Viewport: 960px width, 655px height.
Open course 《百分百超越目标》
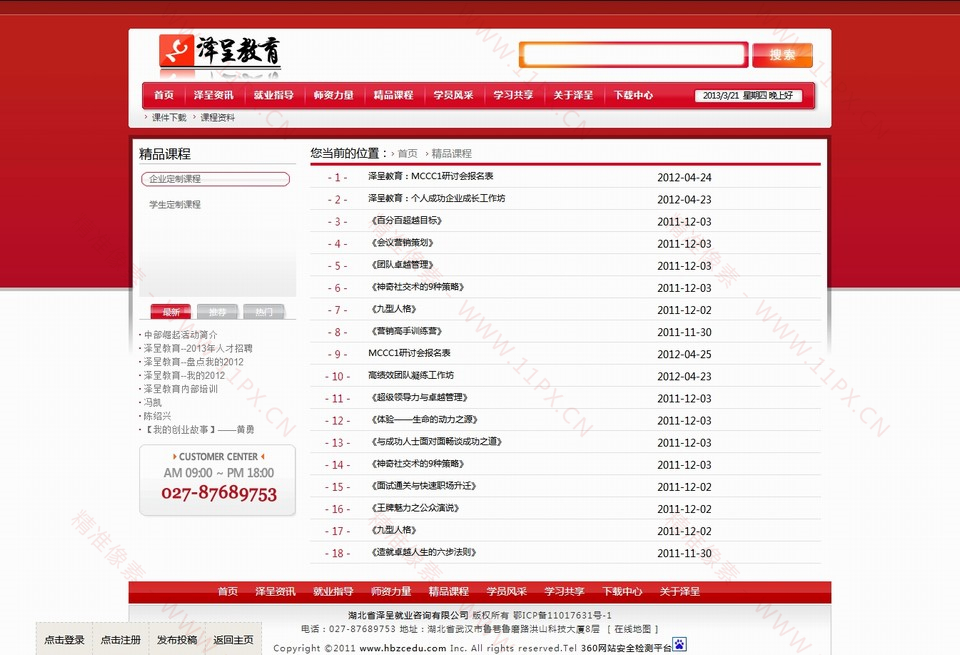(406, 221)
